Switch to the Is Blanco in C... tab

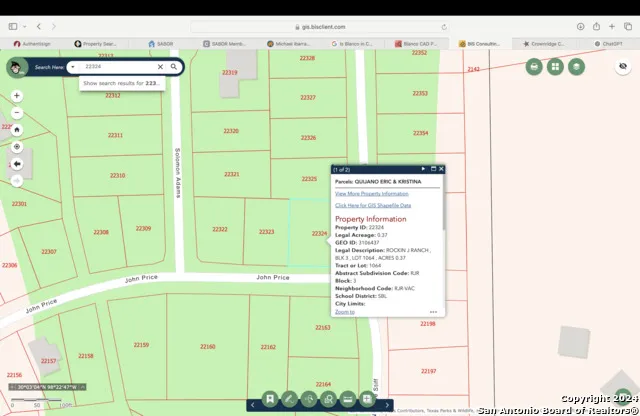(x=352, y=44)
